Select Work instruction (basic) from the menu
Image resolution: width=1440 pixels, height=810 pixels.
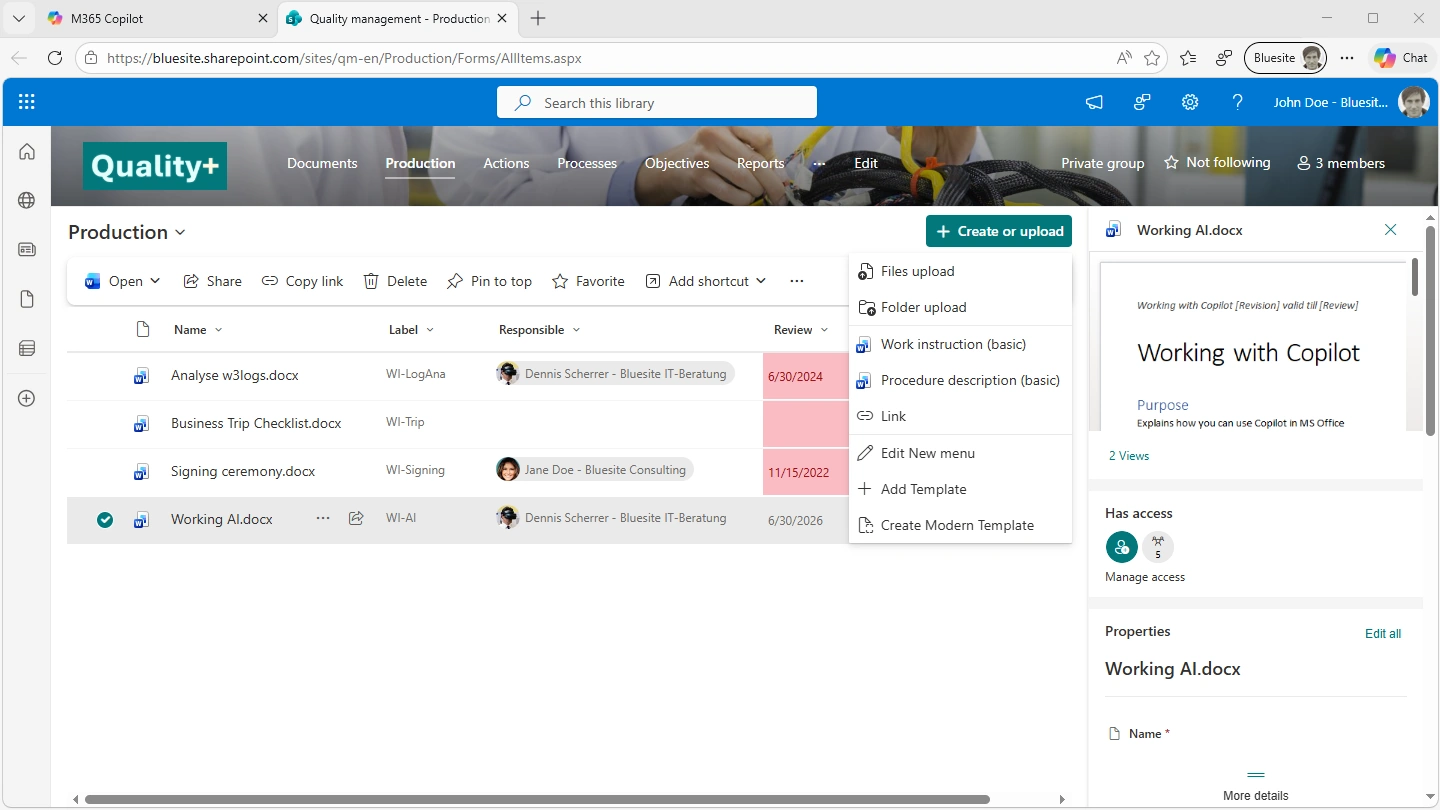(x=952, y=344)
